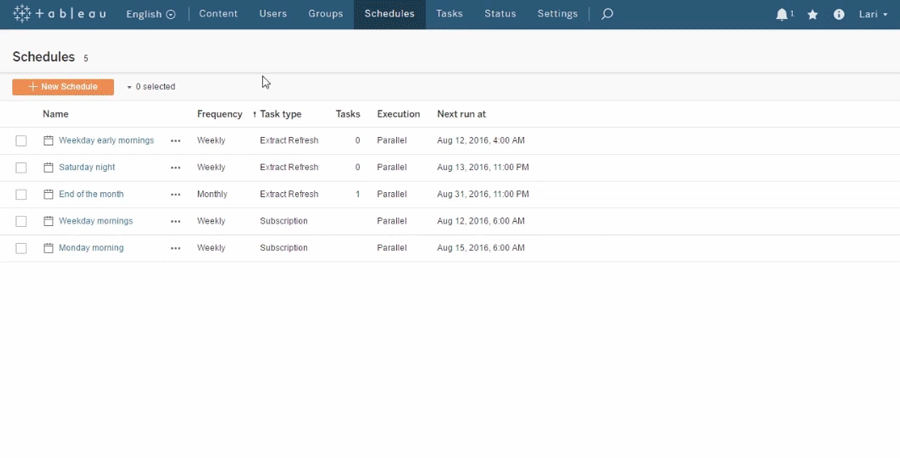Screen dimensions: 900x458
Task: Open the Lari user menu
Action: [872, 14]
